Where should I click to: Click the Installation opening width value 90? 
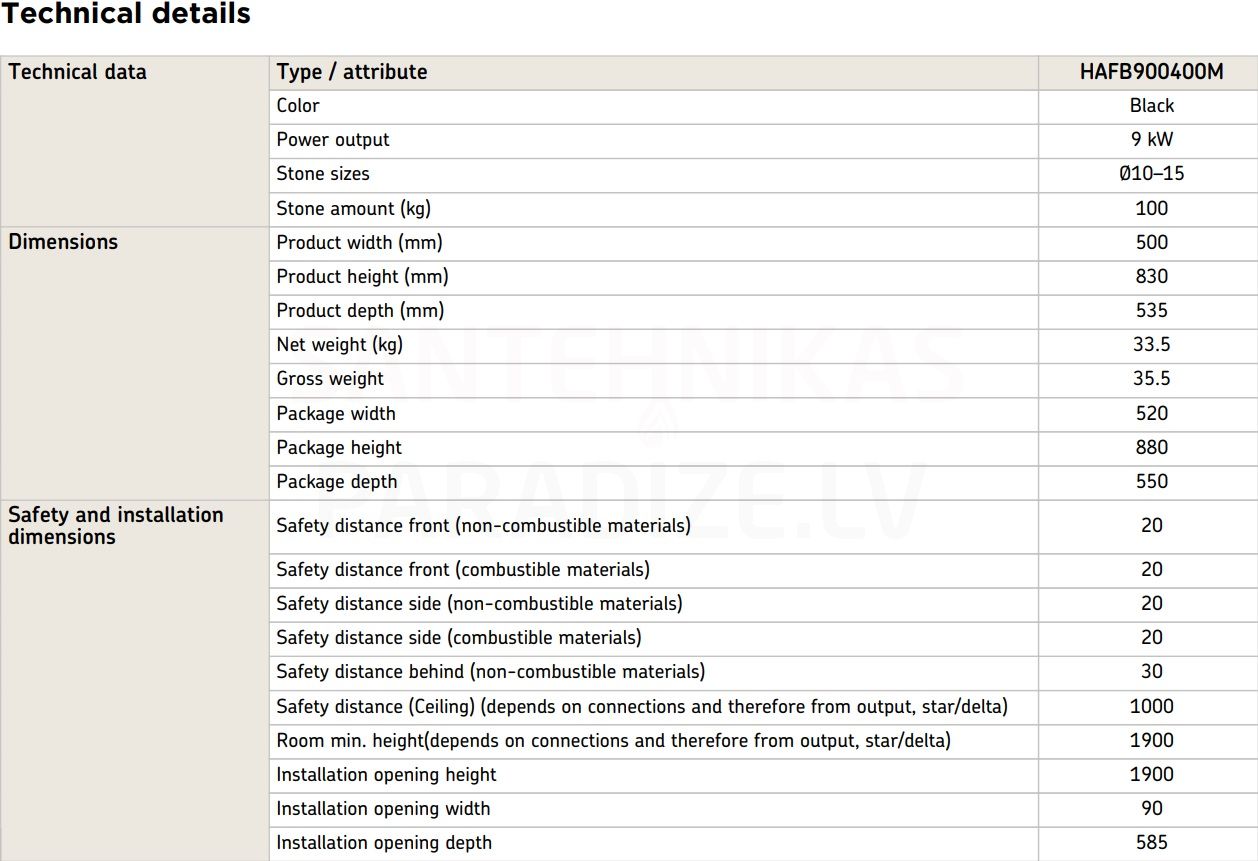[x=1151, y=809]
